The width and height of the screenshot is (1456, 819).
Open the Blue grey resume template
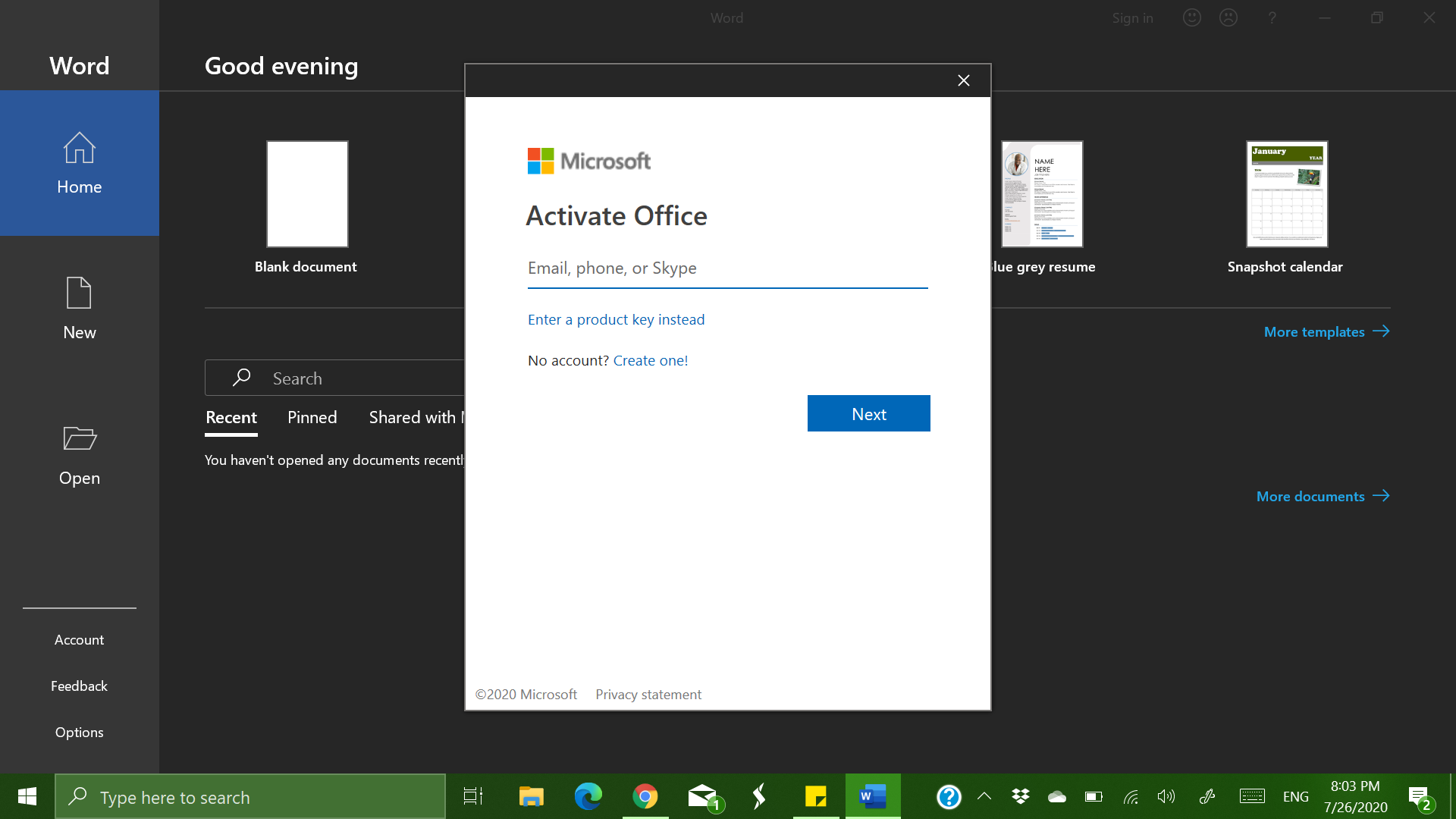pyautogui.click(x=1042, y=194)
